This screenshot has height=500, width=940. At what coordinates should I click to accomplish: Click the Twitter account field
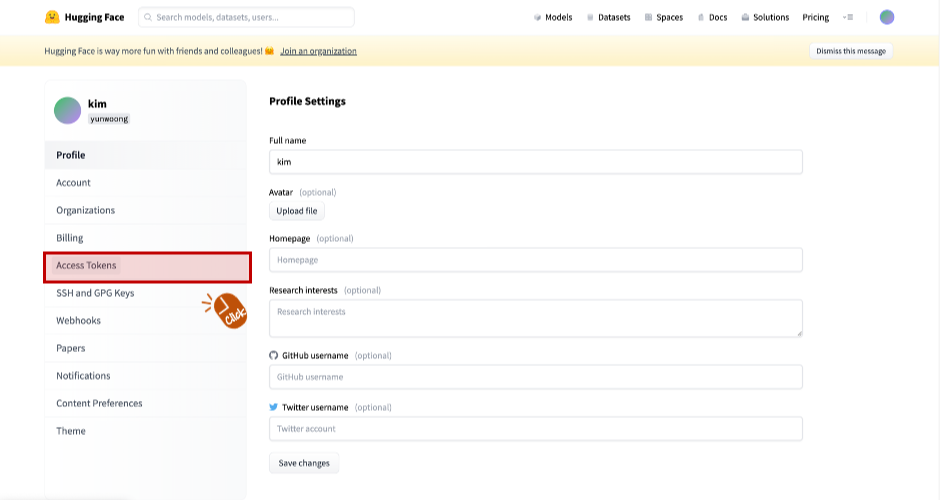tap(536, 429)
